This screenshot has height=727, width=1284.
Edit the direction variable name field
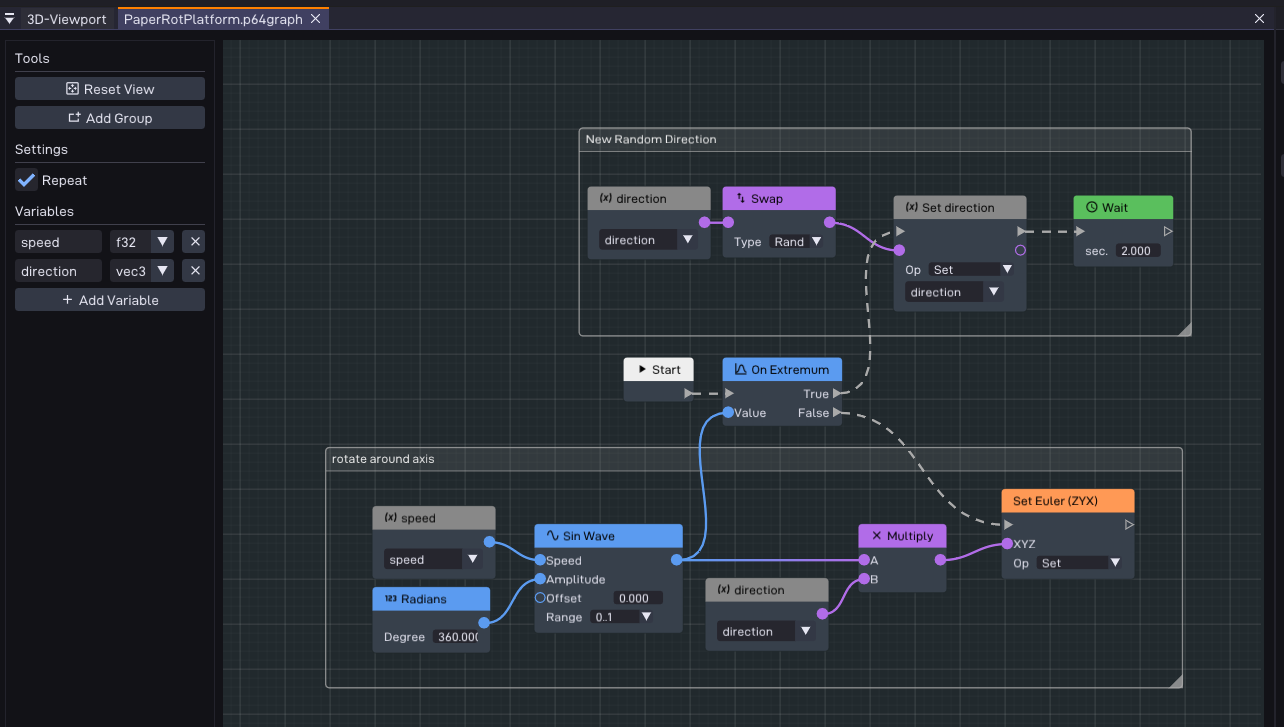coord(58,271)
